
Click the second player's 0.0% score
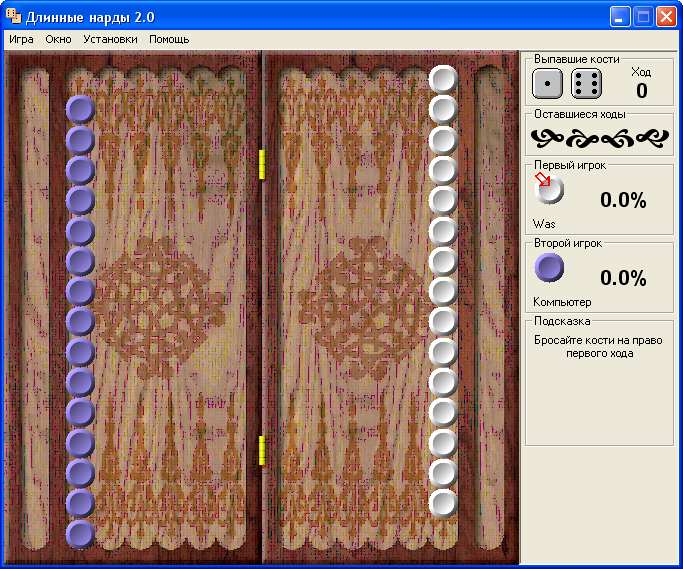pyautogui.click(x=623, y=278)
